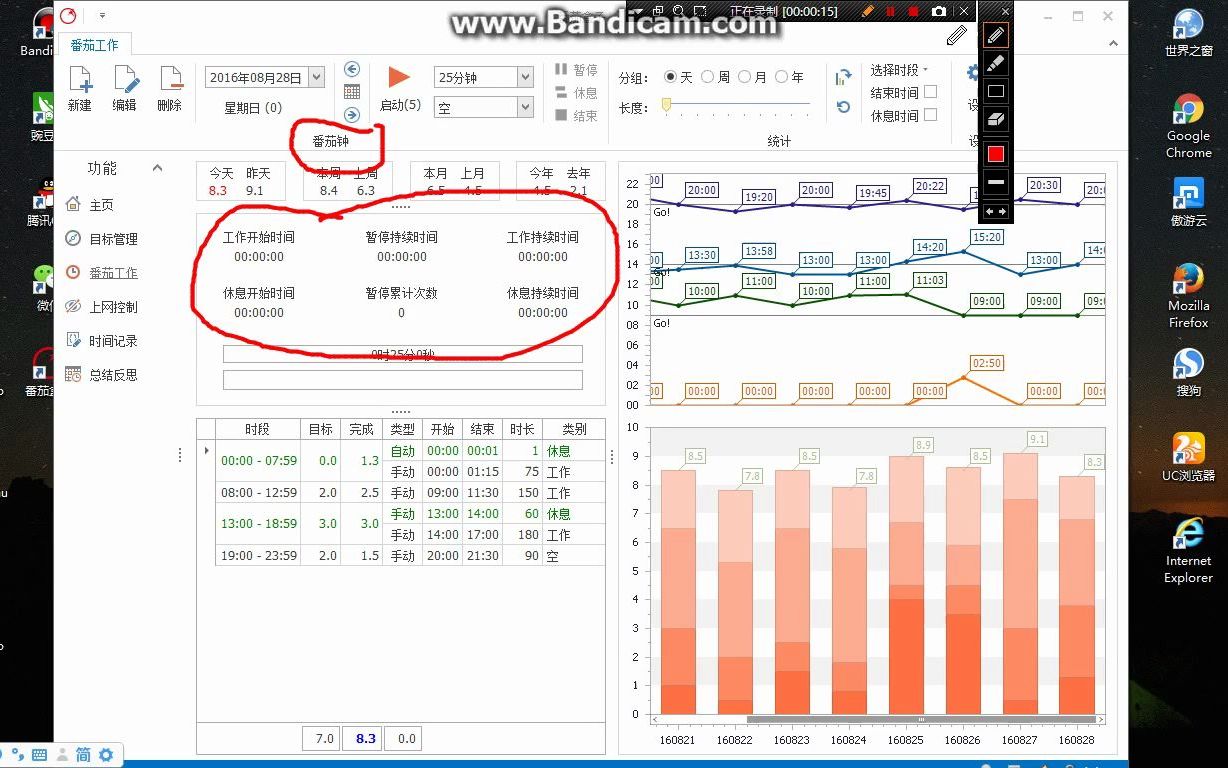Select Bandicam pencil drawing tool

(x=995, y=36)
